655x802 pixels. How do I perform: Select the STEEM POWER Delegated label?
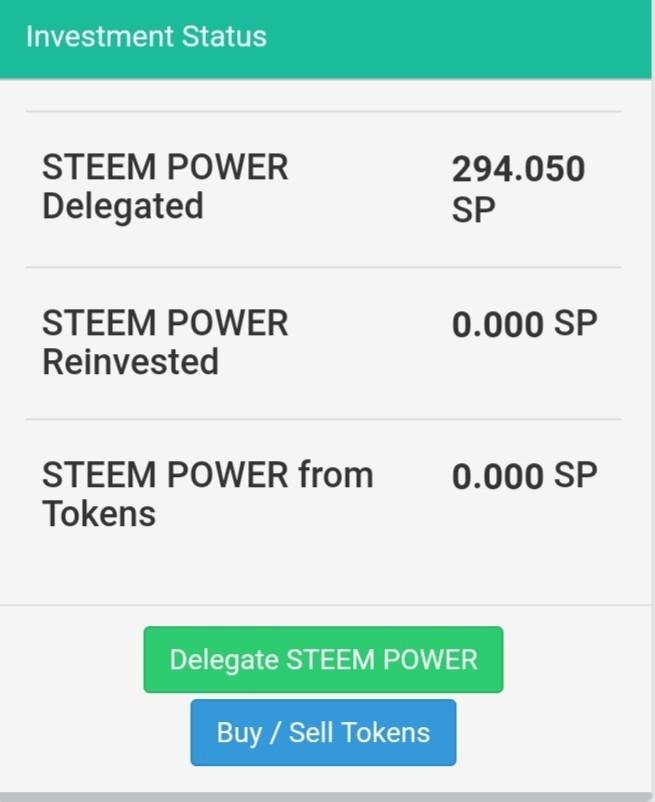[165, 186]
